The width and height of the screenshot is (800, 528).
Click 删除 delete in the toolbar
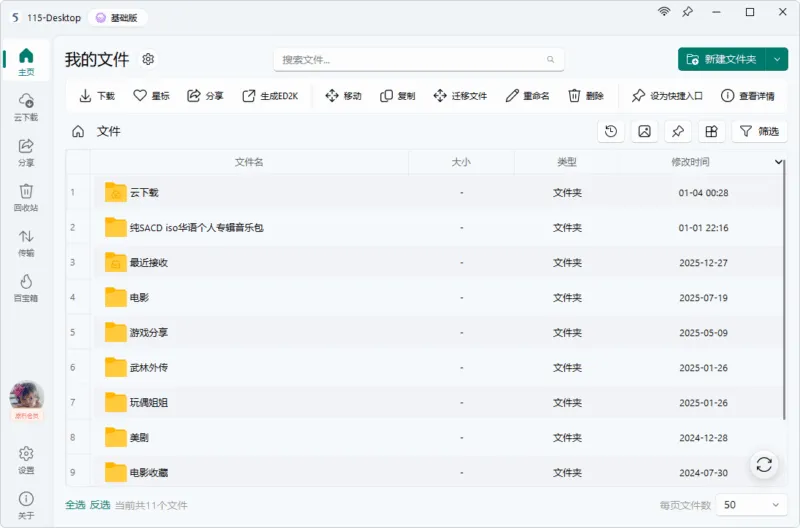coord(586,95)
